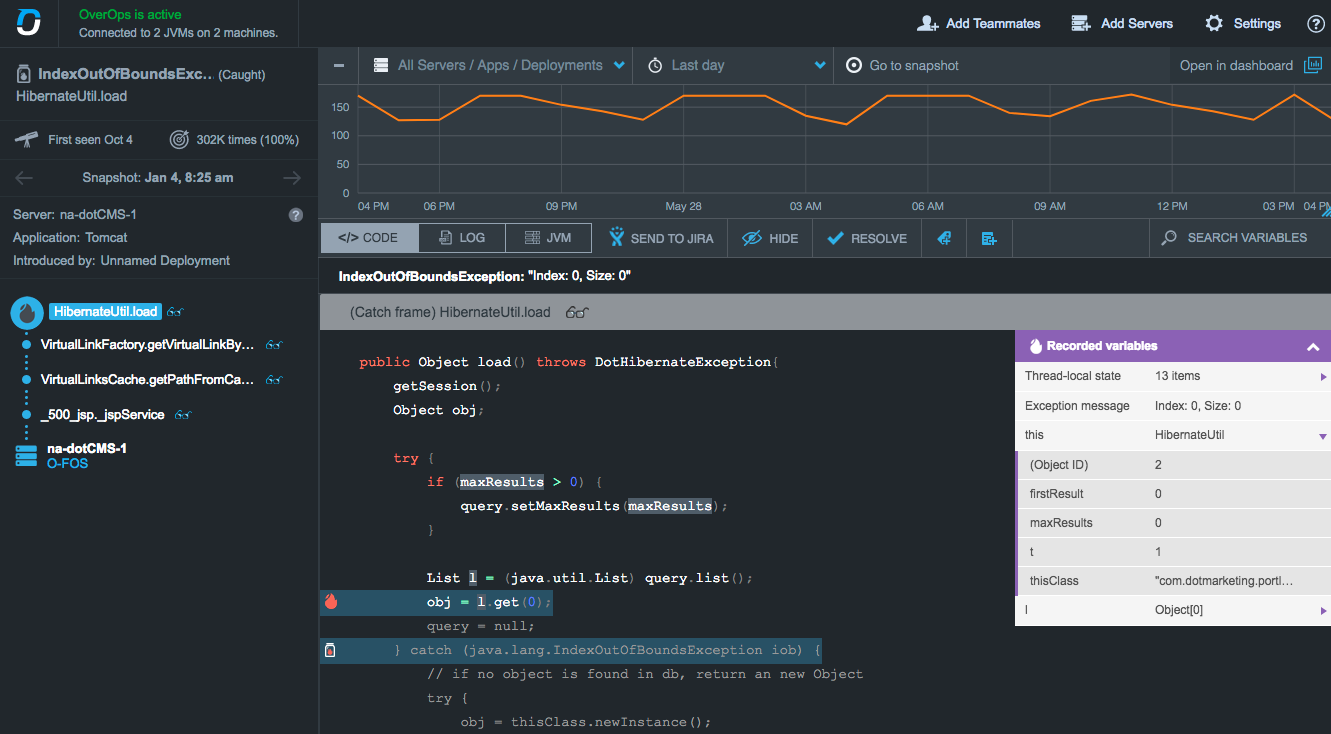Image resolution: width=1331 pixels, height=734 pixels.
Task: Click the thisClass variable value
Action: coord(1224,580)
